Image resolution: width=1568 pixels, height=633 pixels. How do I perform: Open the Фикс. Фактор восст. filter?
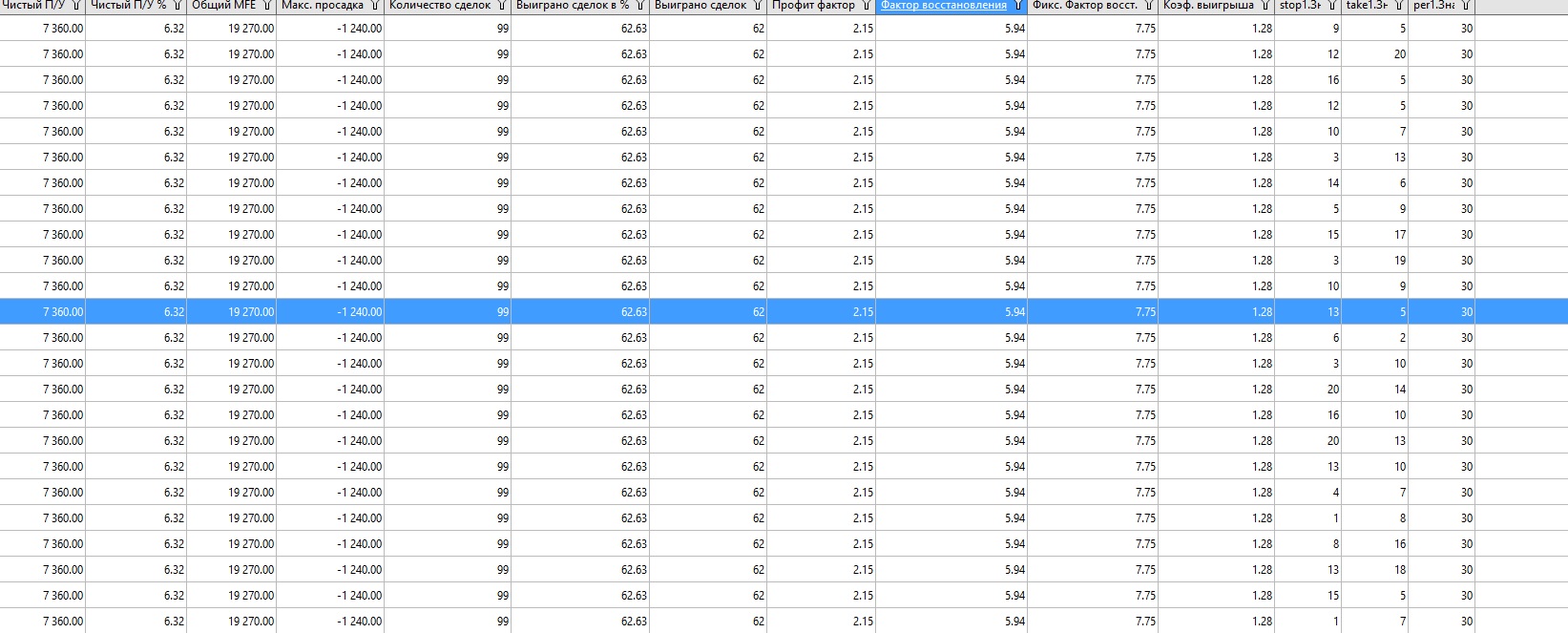1149,6
